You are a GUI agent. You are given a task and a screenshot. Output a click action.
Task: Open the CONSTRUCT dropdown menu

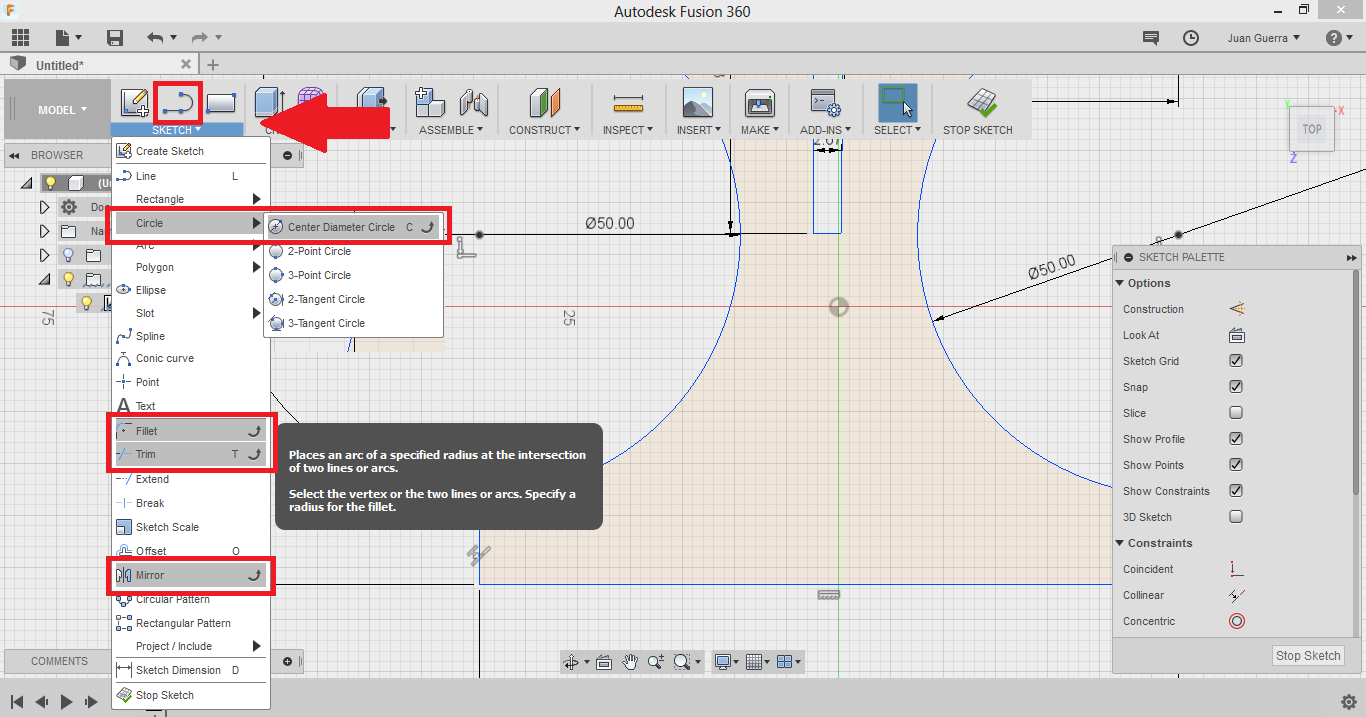click(545, 130)
